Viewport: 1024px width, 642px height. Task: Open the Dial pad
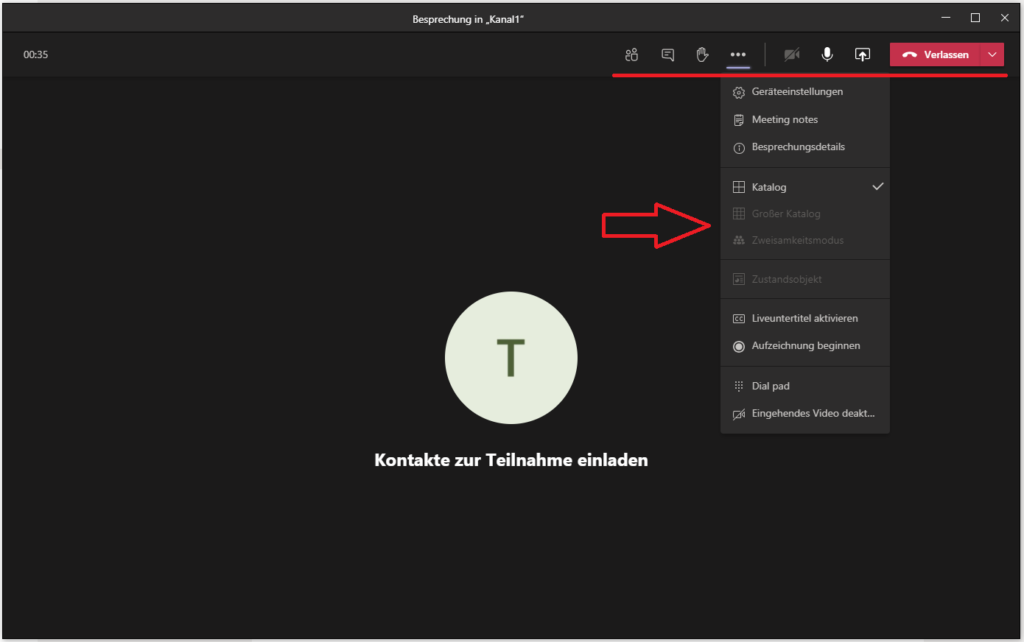[x=770, y=386]
